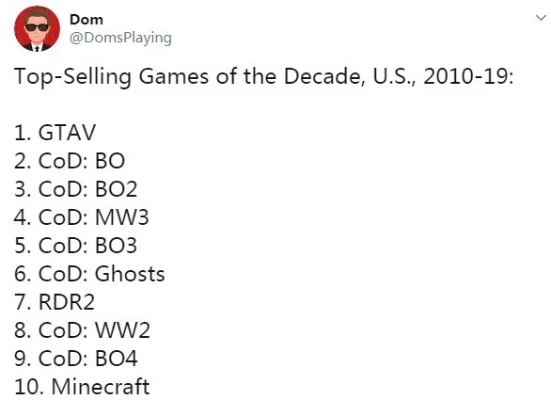Click the word 'Games' in the headline

click(174, 76)
